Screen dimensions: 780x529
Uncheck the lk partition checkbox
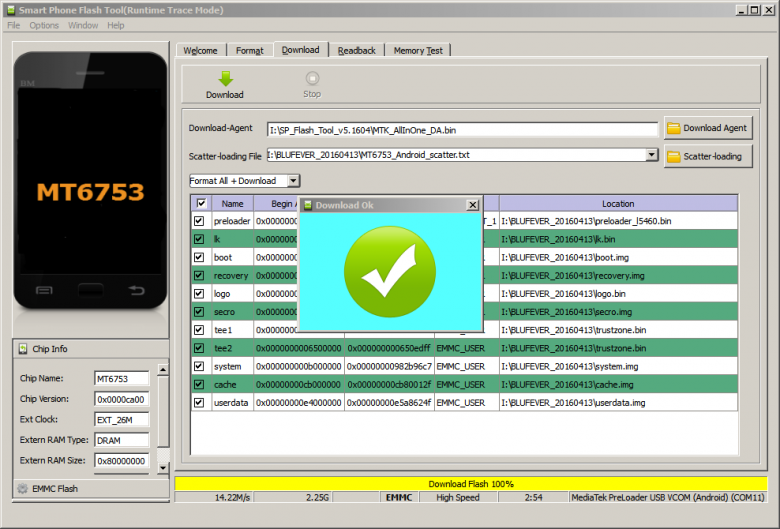(x=199, y=239)
